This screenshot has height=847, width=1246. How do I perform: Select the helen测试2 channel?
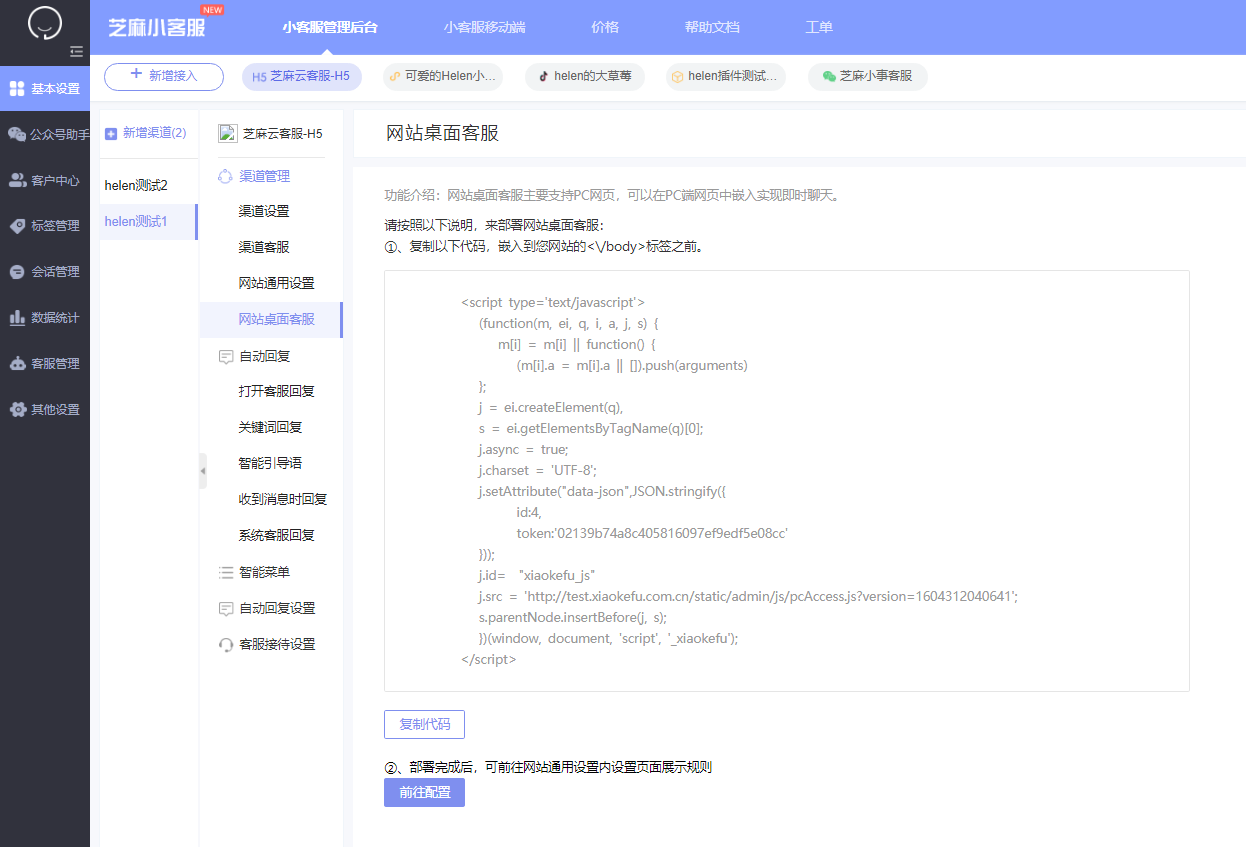[149, 185]
